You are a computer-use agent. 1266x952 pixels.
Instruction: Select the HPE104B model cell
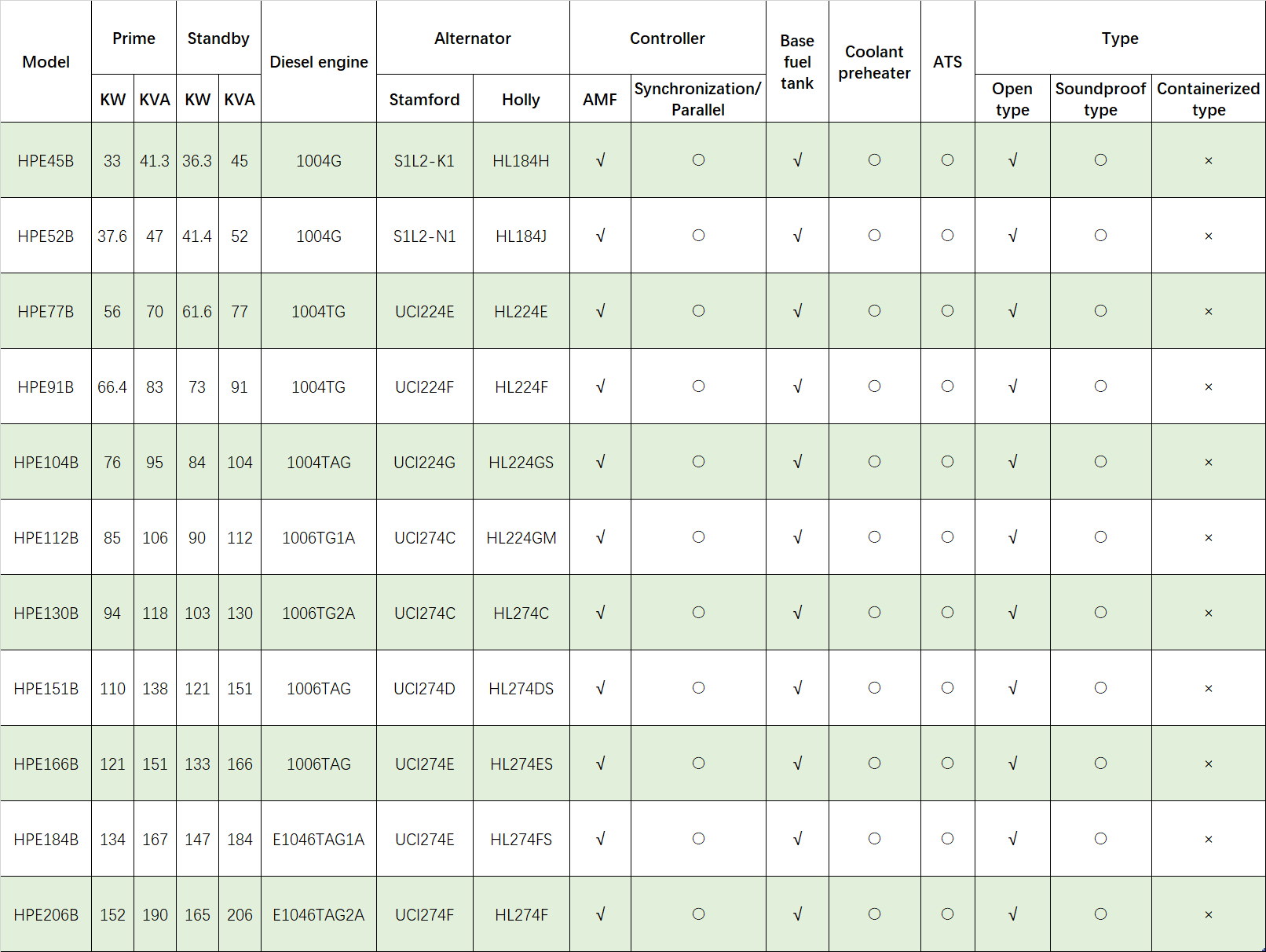tap(46, 462)
